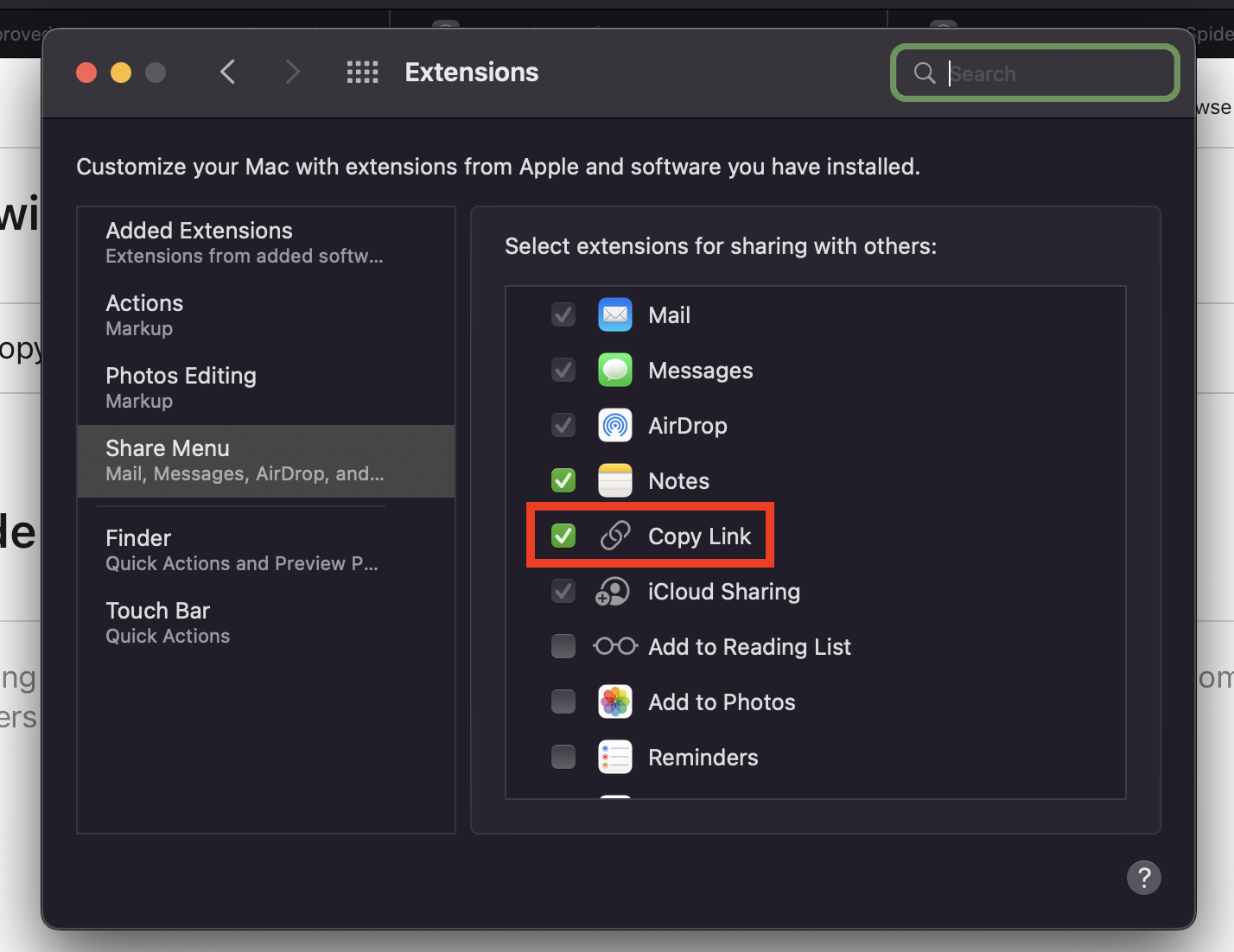Click the Copy Link chain icon
Screen dimensions: 1234x952
point(614,536)
